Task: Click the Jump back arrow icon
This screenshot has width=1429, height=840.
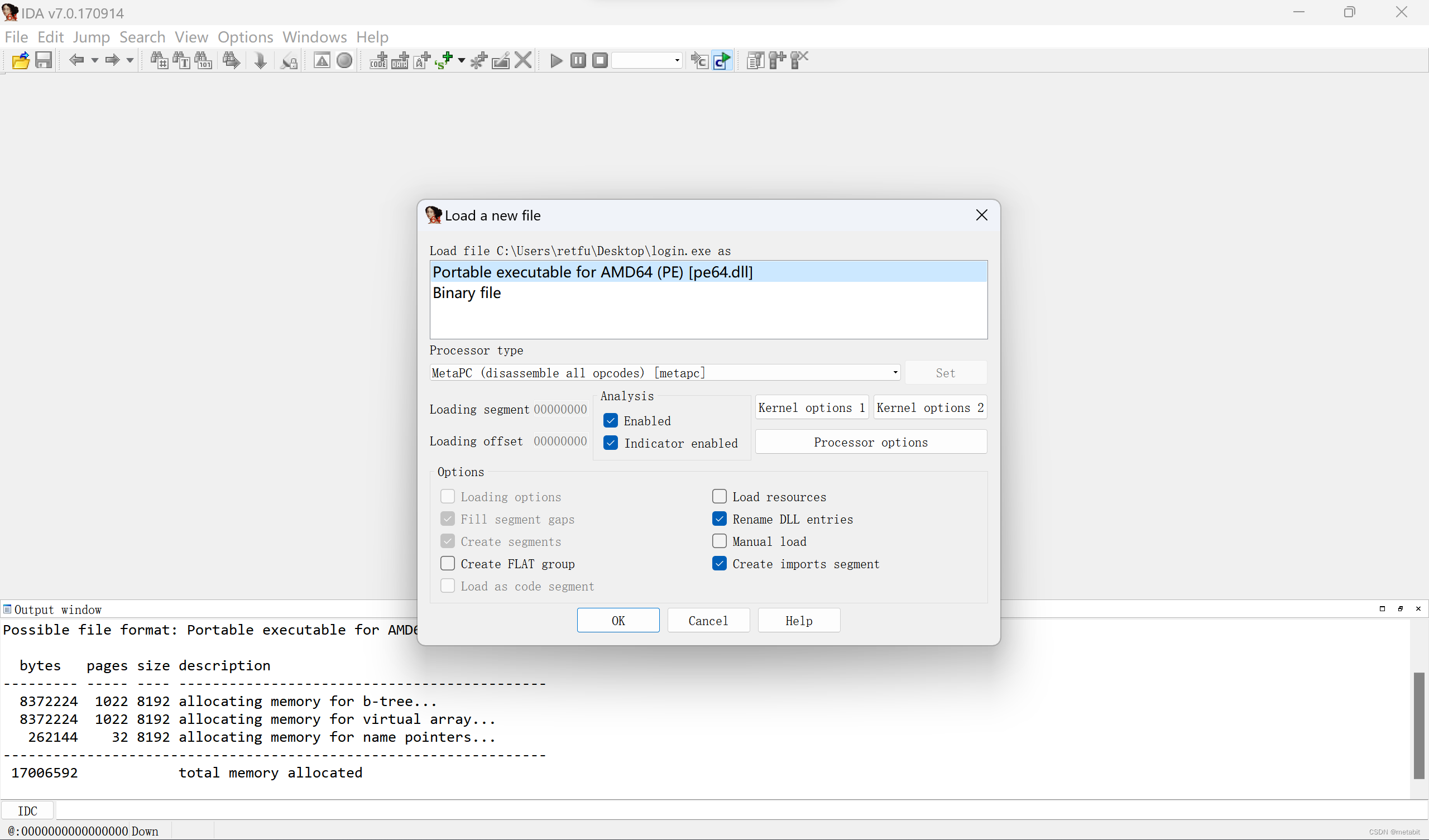Action: tap(76, 60)
